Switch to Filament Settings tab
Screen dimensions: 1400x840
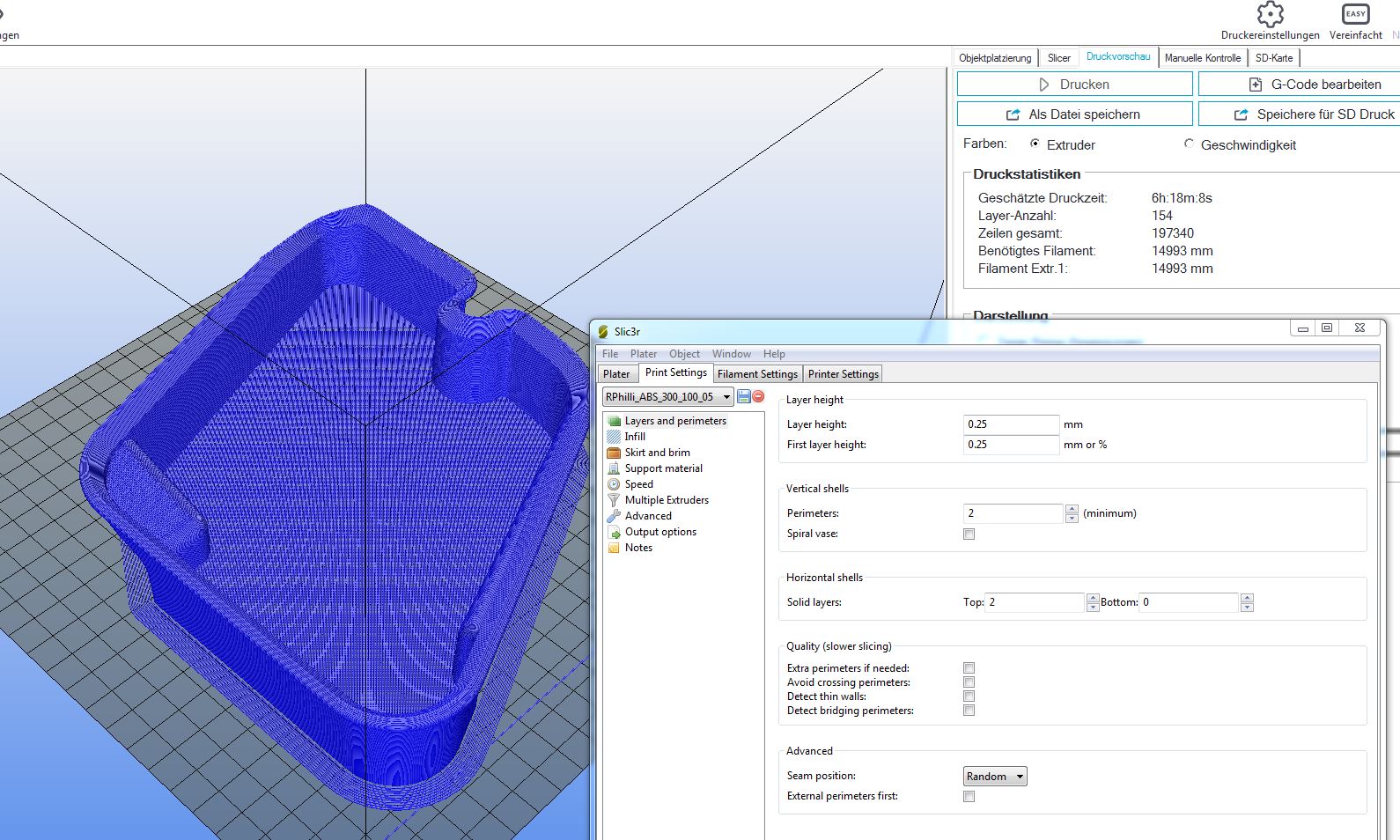click(757, 374)
